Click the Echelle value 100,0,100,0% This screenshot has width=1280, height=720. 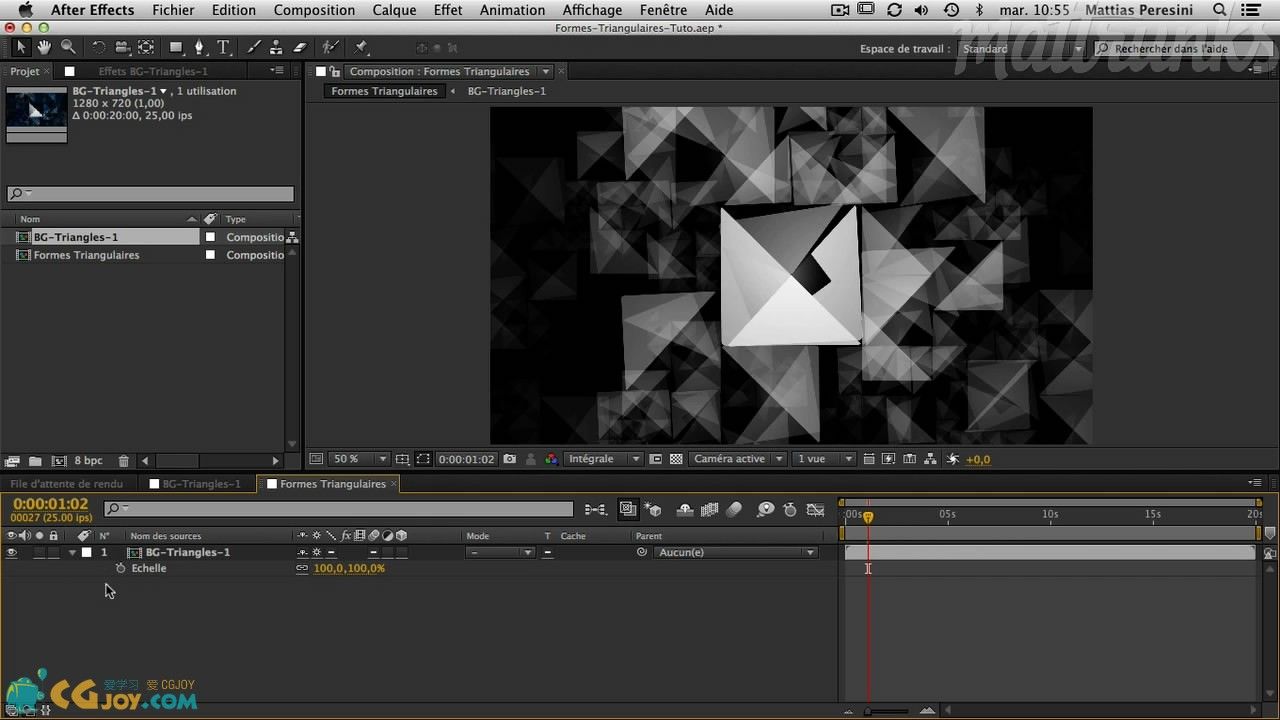(x=349, y=568)
